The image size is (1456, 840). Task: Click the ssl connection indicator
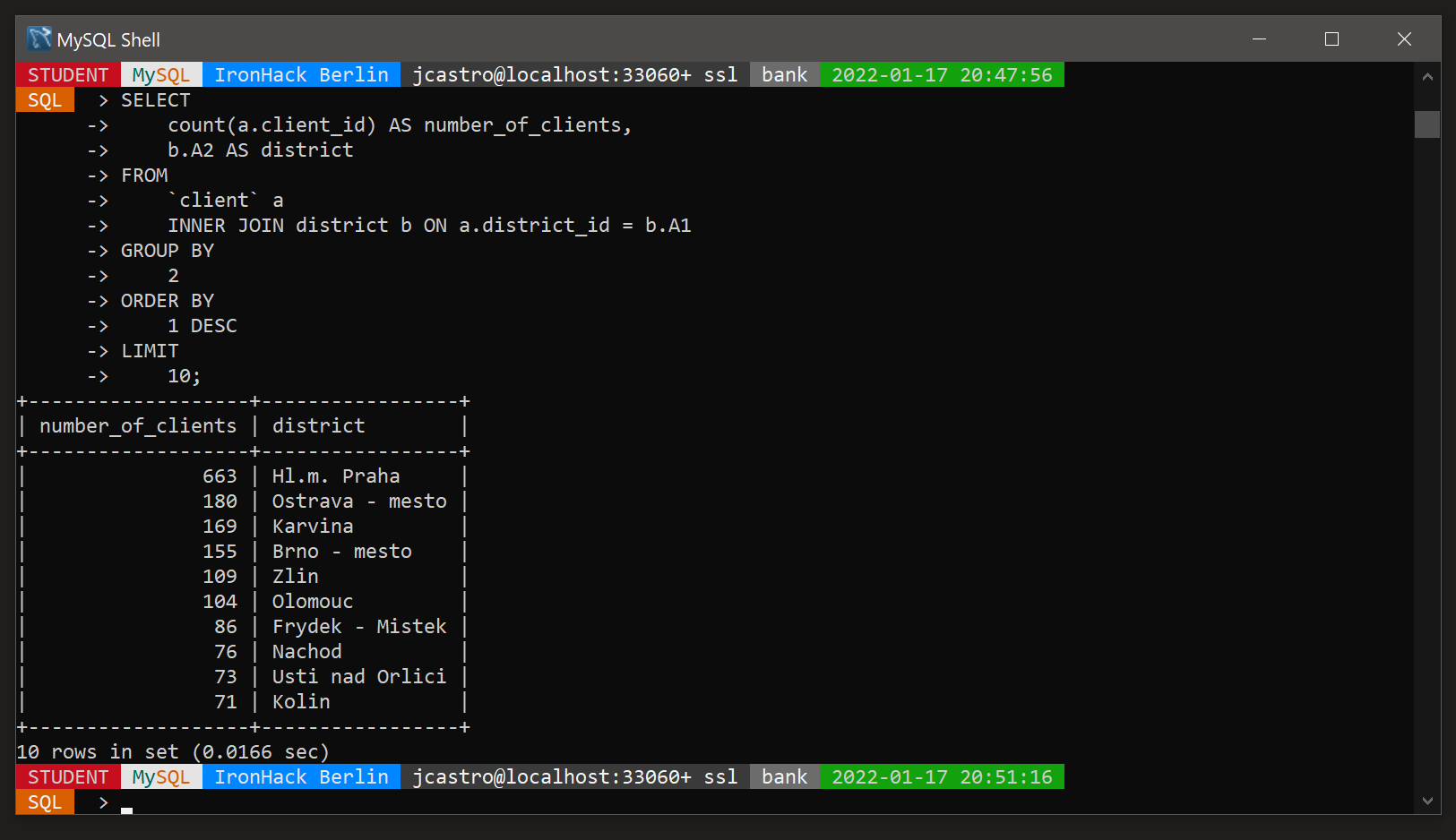coord(720,74)
